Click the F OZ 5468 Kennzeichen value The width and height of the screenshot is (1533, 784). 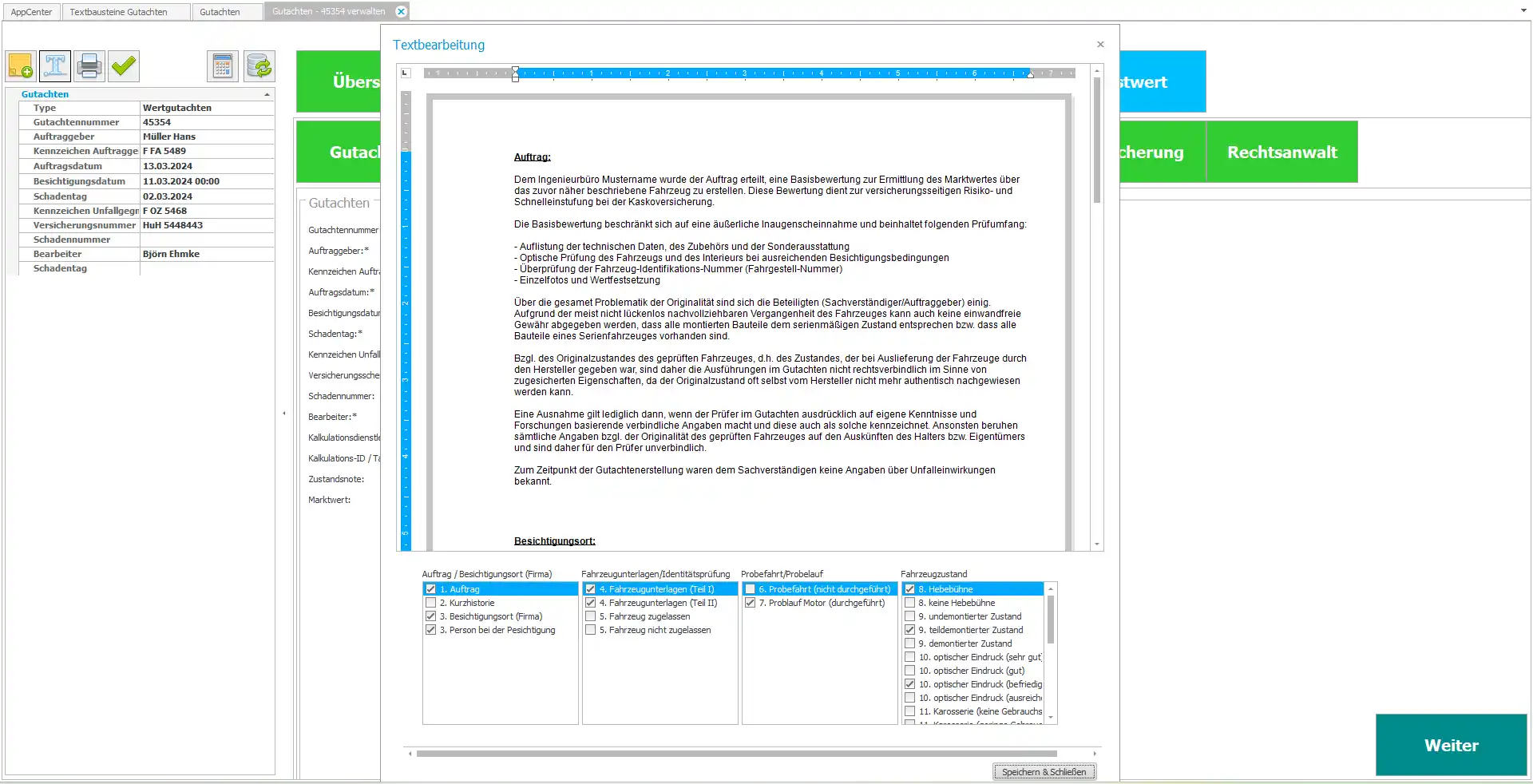coord(207,211)
